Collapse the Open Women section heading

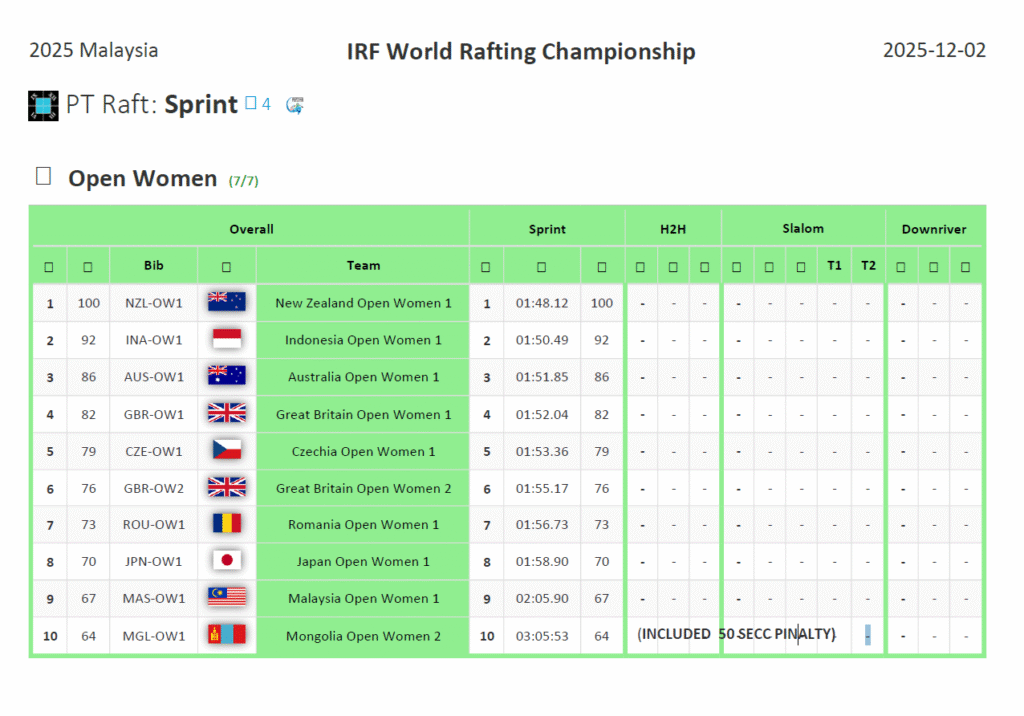click(x=43, y=177)
